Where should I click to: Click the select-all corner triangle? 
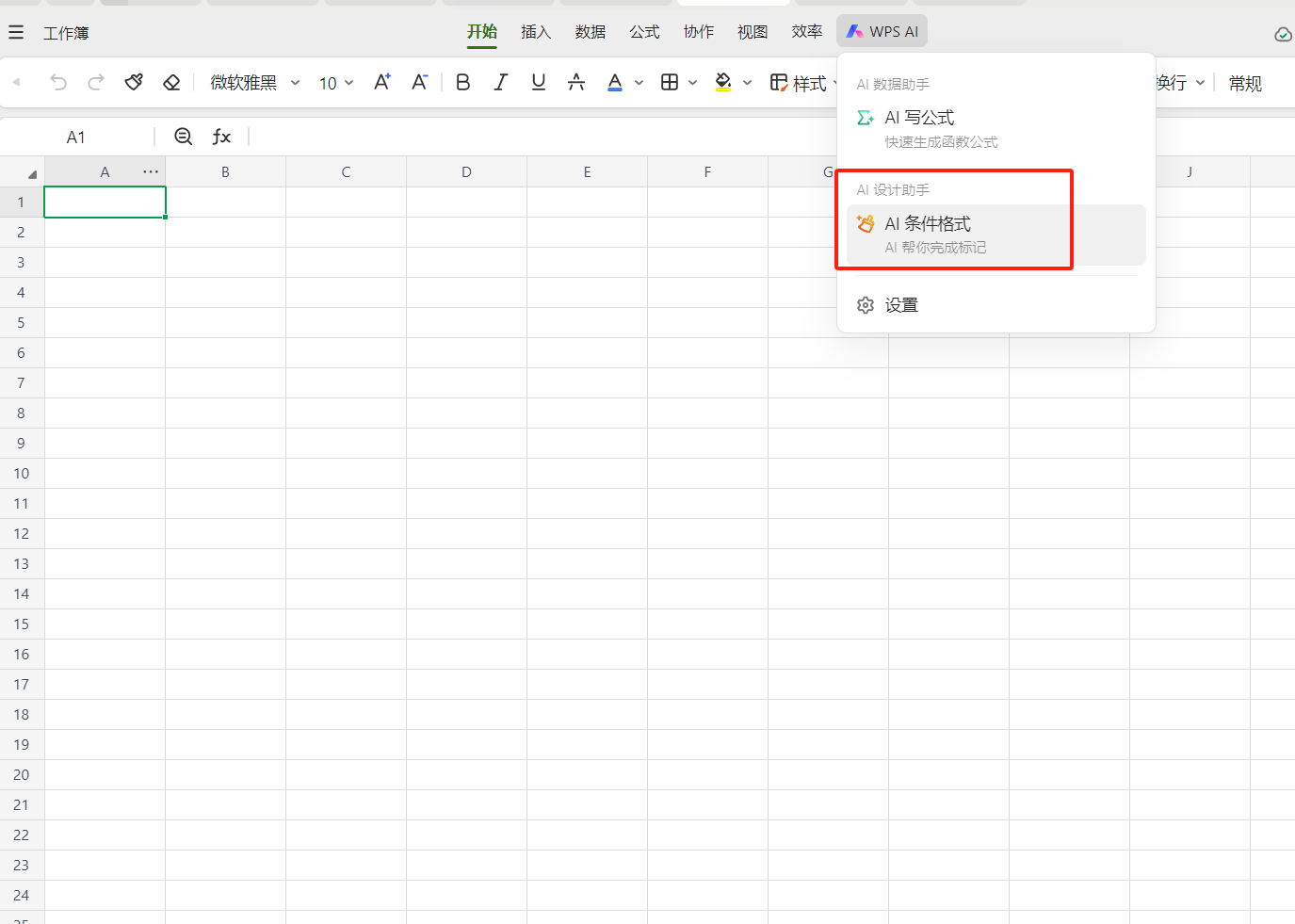tap(32, 174)
